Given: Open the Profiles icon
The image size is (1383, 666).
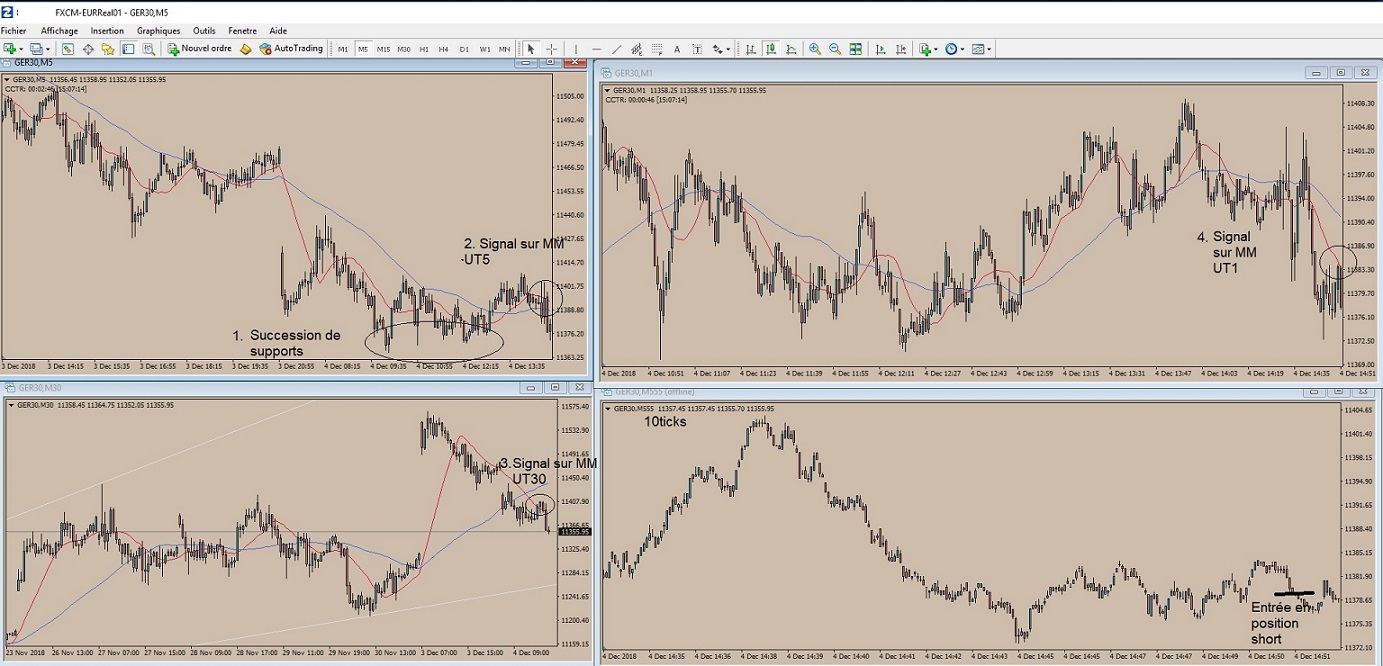Looking at the screenshot, I should 37,49.
